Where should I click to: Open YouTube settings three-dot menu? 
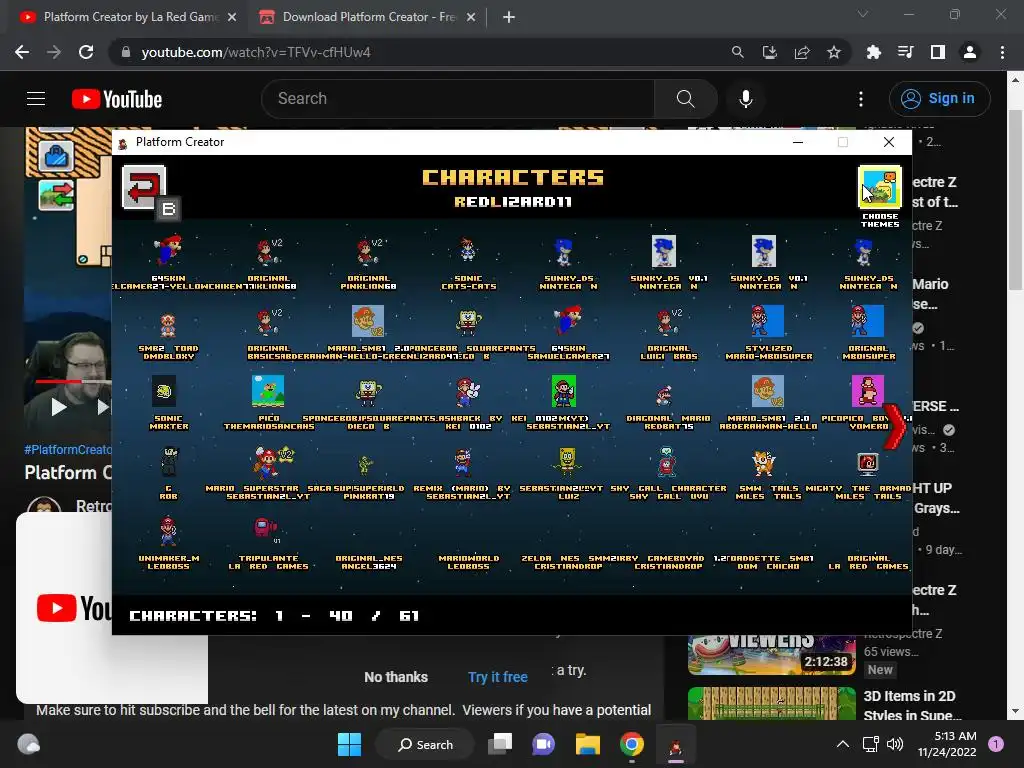[861, 99]
